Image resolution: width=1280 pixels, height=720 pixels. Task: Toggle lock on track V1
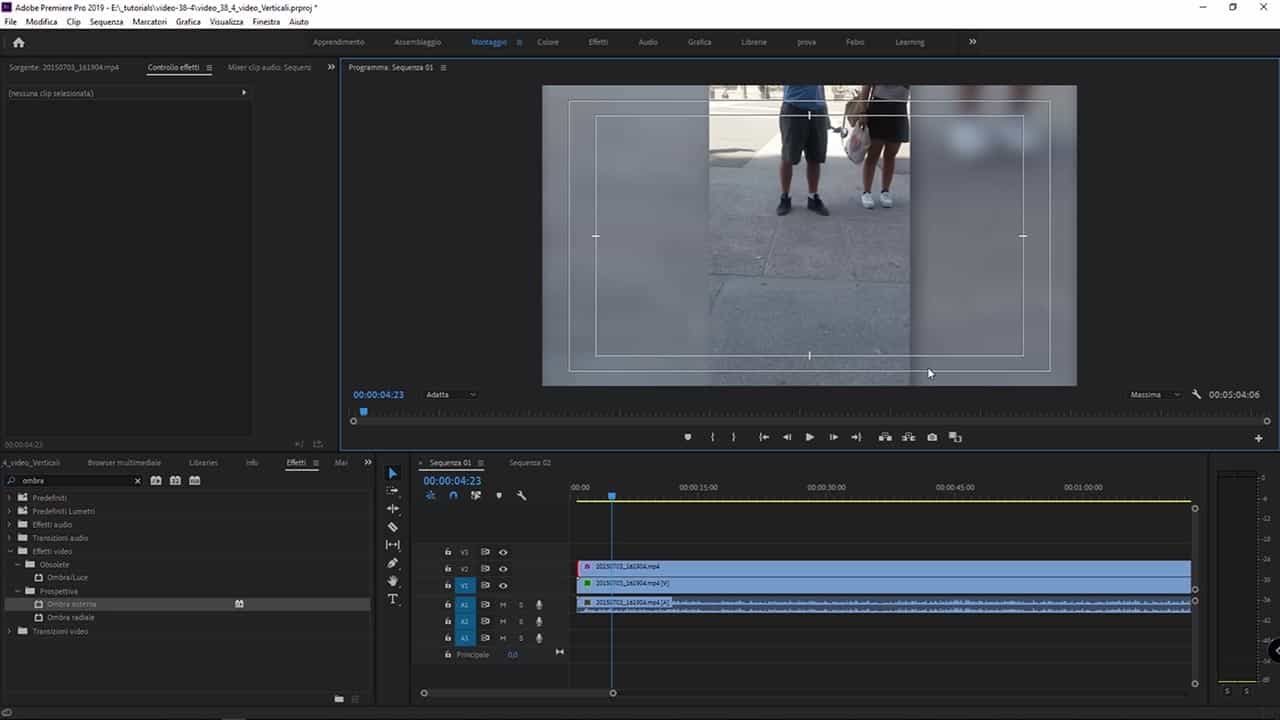point(448,586)
